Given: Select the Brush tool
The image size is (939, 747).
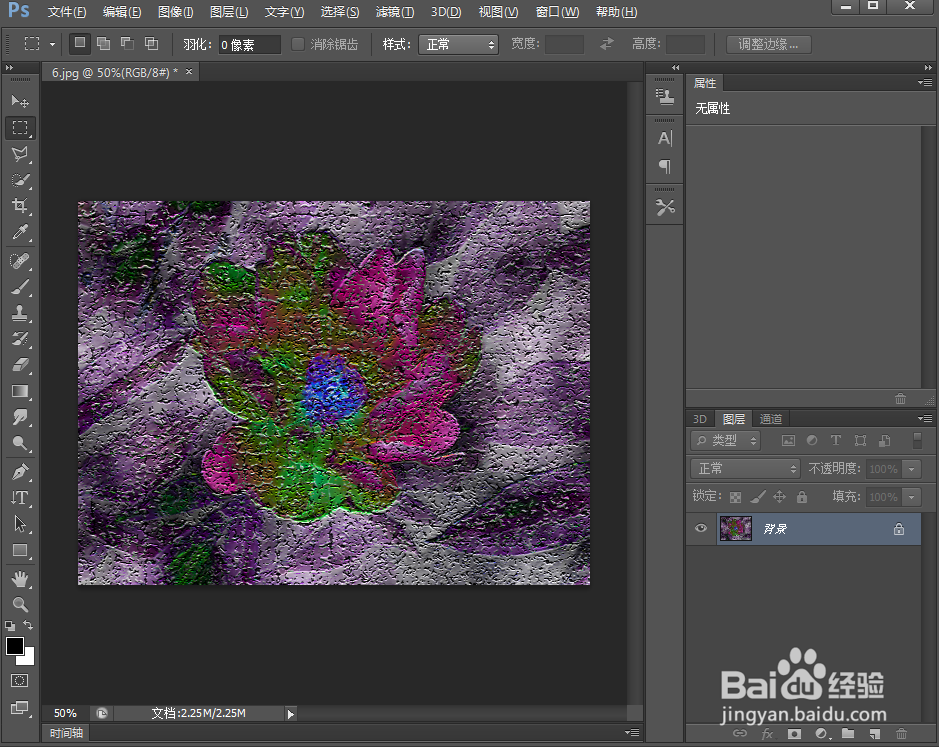Looking at the screenshot, I should [20, 288].
